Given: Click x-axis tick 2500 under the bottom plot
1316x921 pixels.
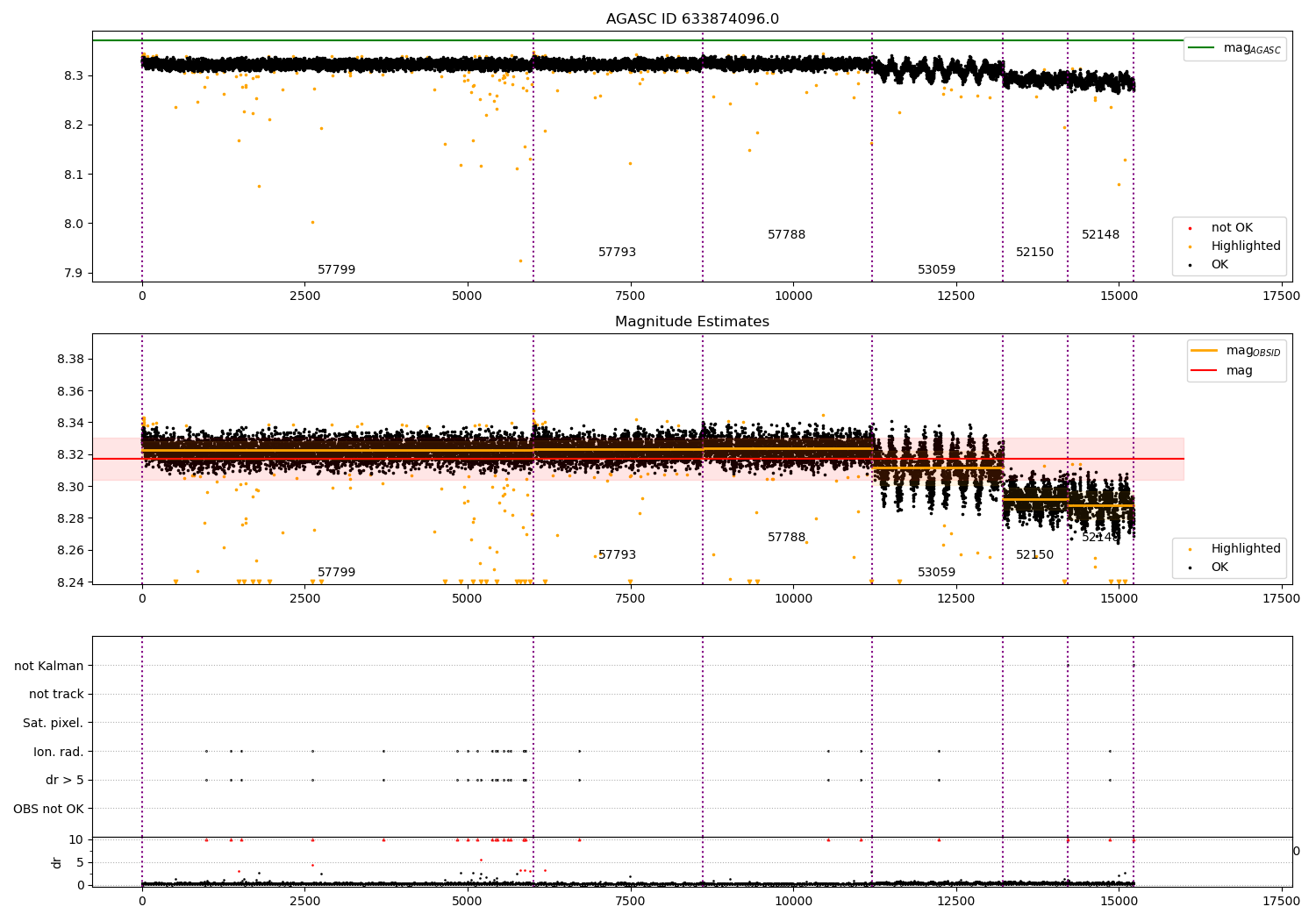Looking at the screenshot, I should click(x=304, y=902).
